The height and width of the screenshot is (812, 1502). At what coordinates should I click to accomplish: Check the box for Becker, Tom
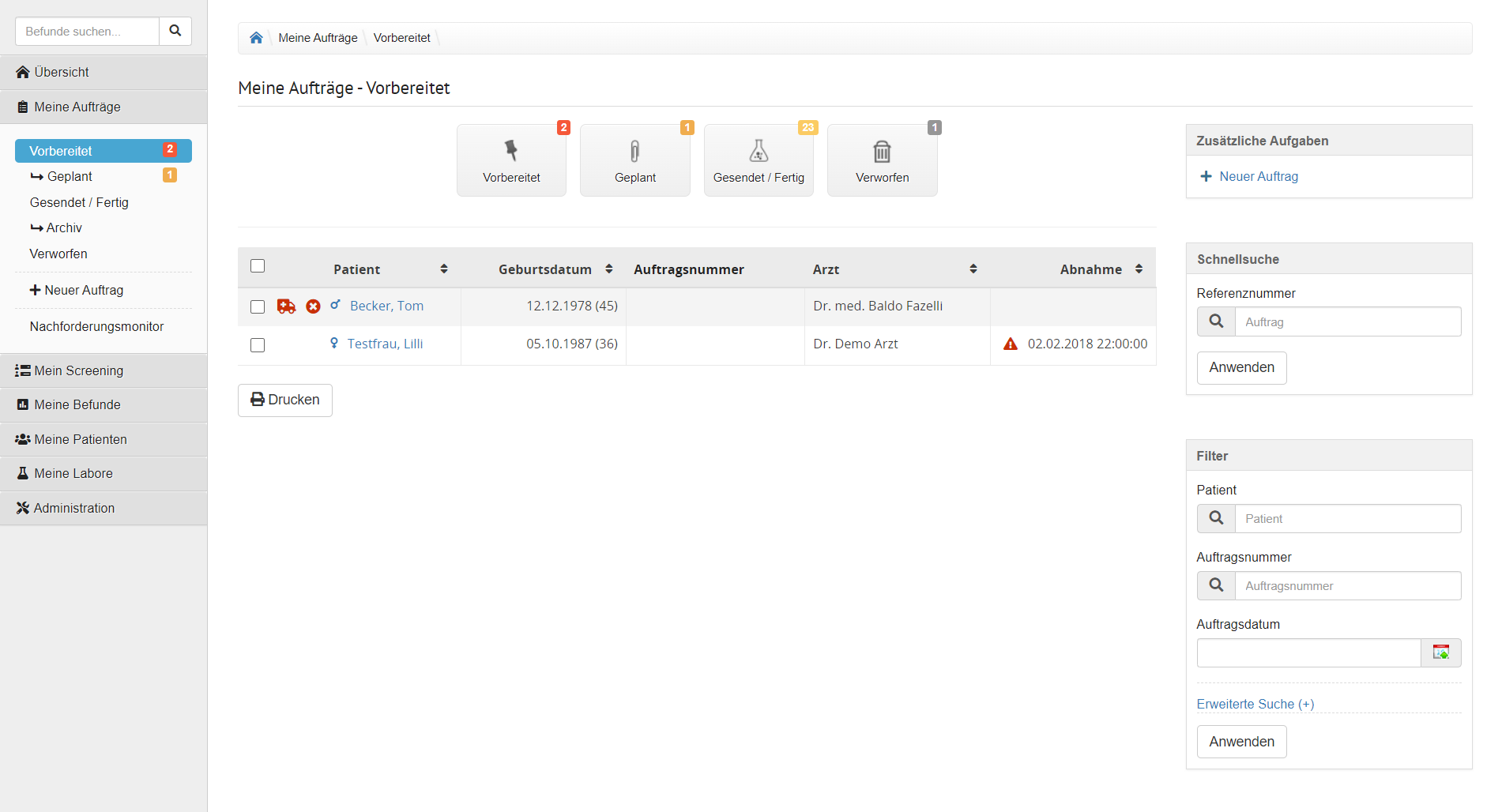tap(258, 306)
